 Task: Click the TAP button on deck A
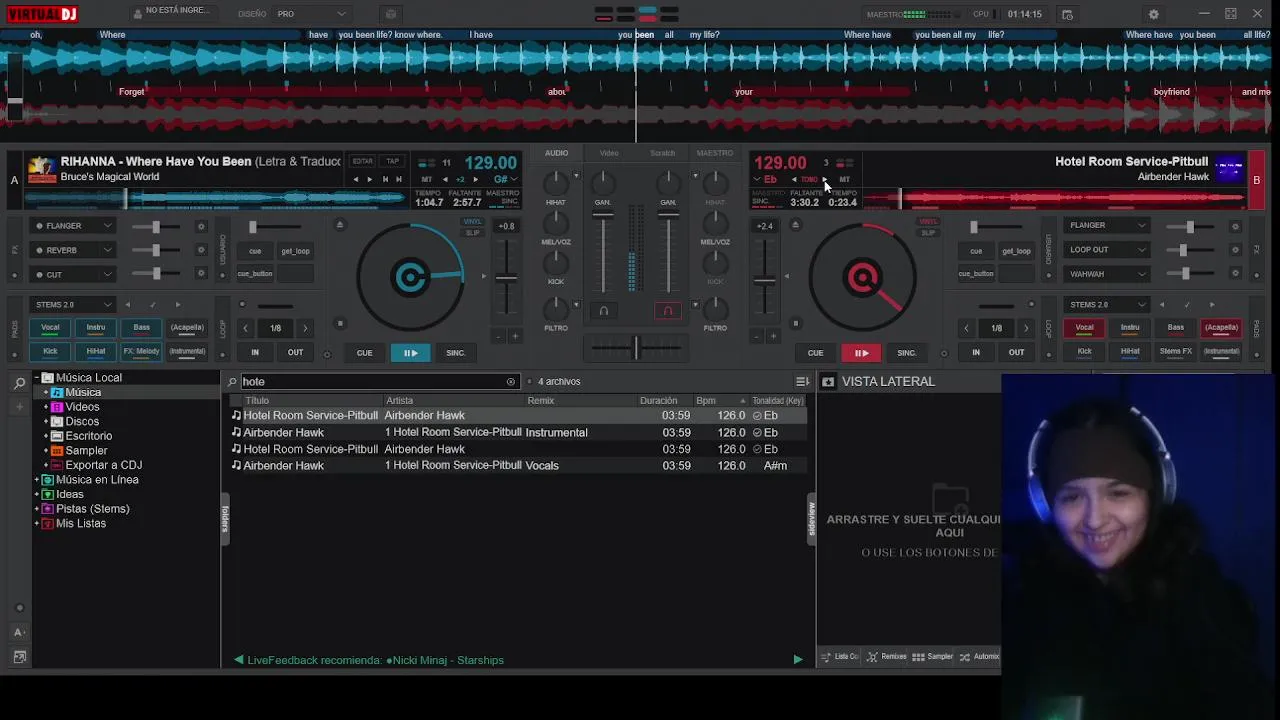[392, 161]
